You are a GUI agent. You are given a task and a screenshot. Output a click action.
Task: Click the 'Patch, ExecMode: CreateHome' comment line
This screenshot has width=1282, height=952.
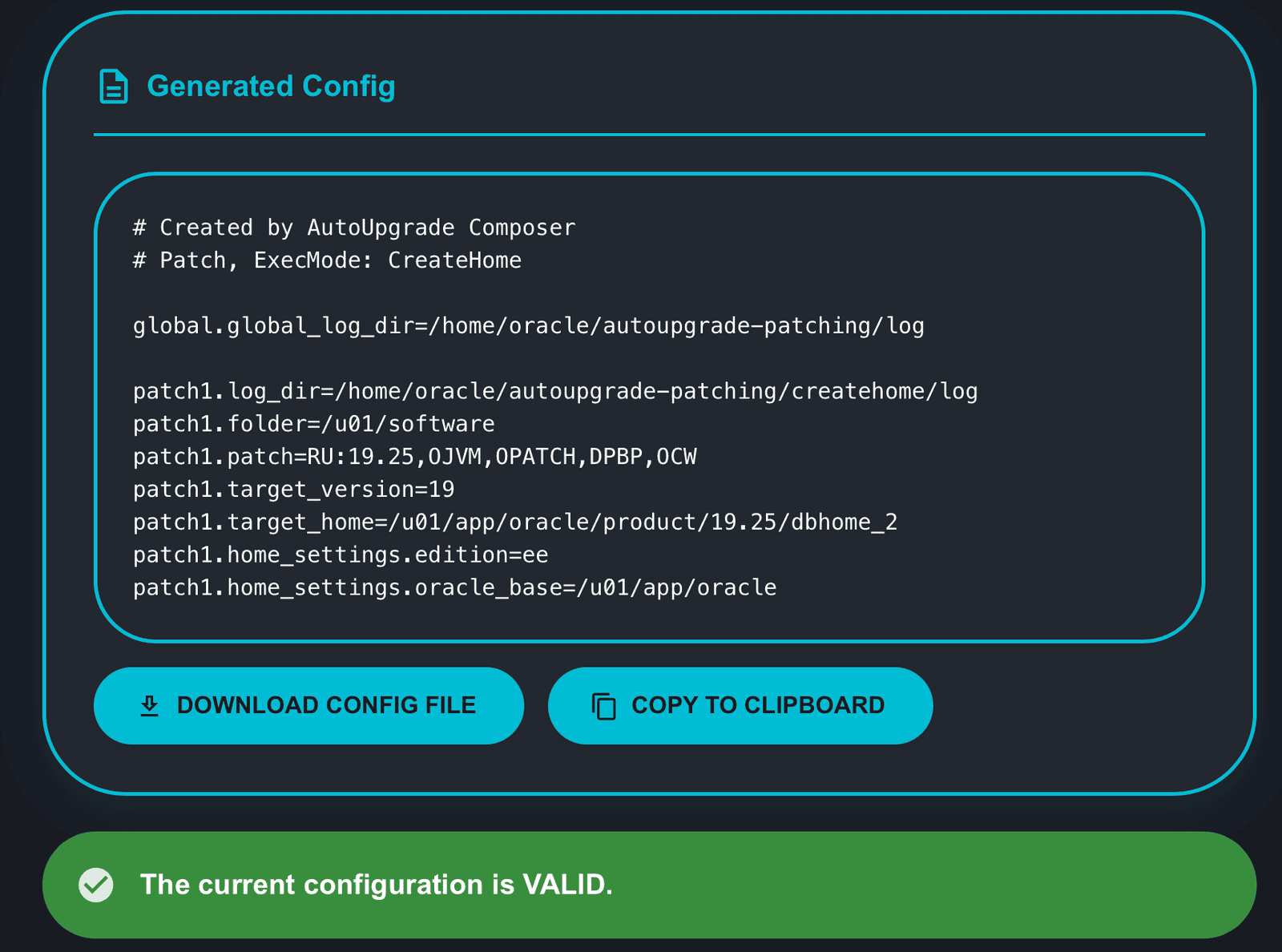click(327, 260)
